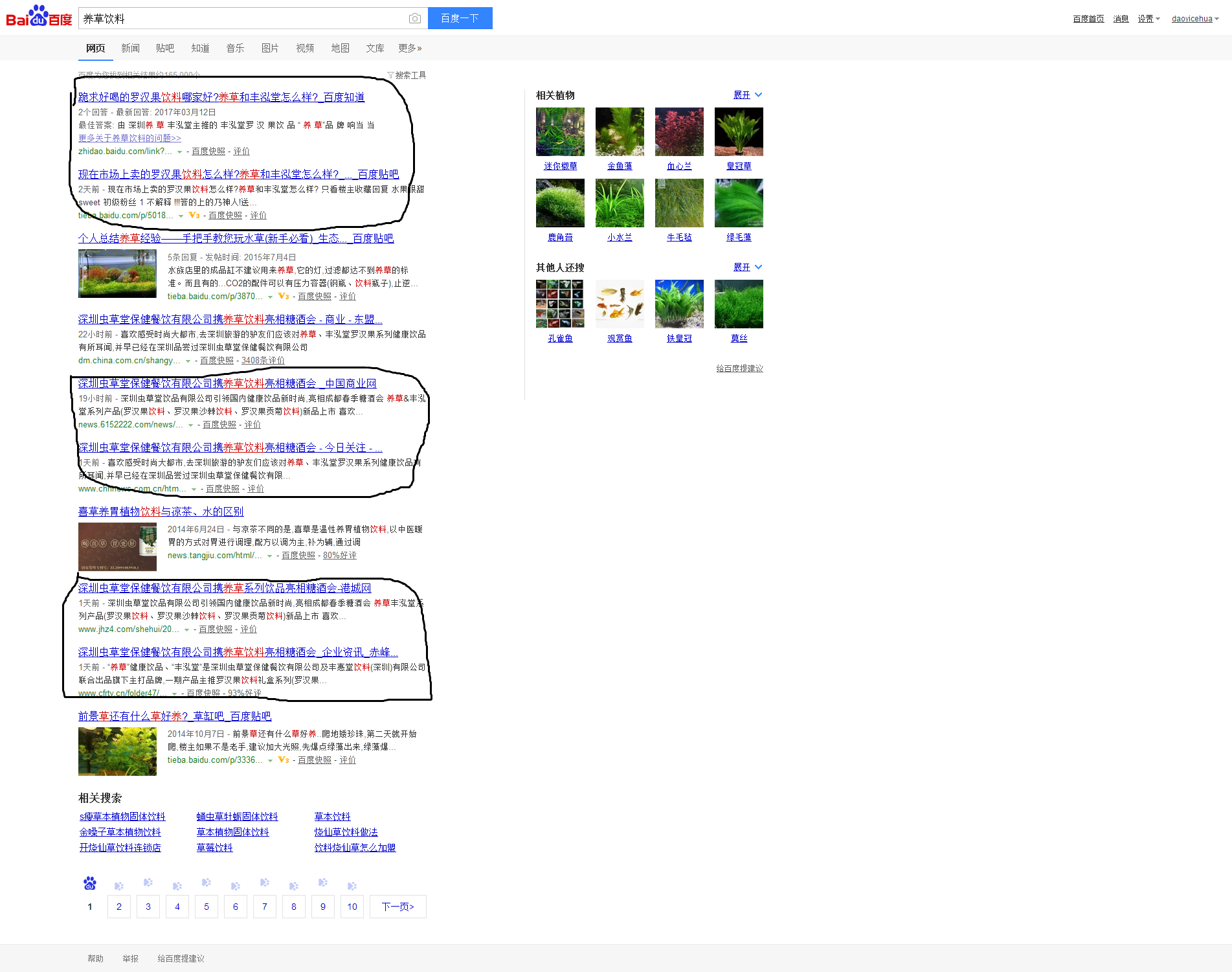The width and height of the screenshot is (1232, 972).
Task: Click related search 草莓饮料
Action: click(x=215, y=848)
